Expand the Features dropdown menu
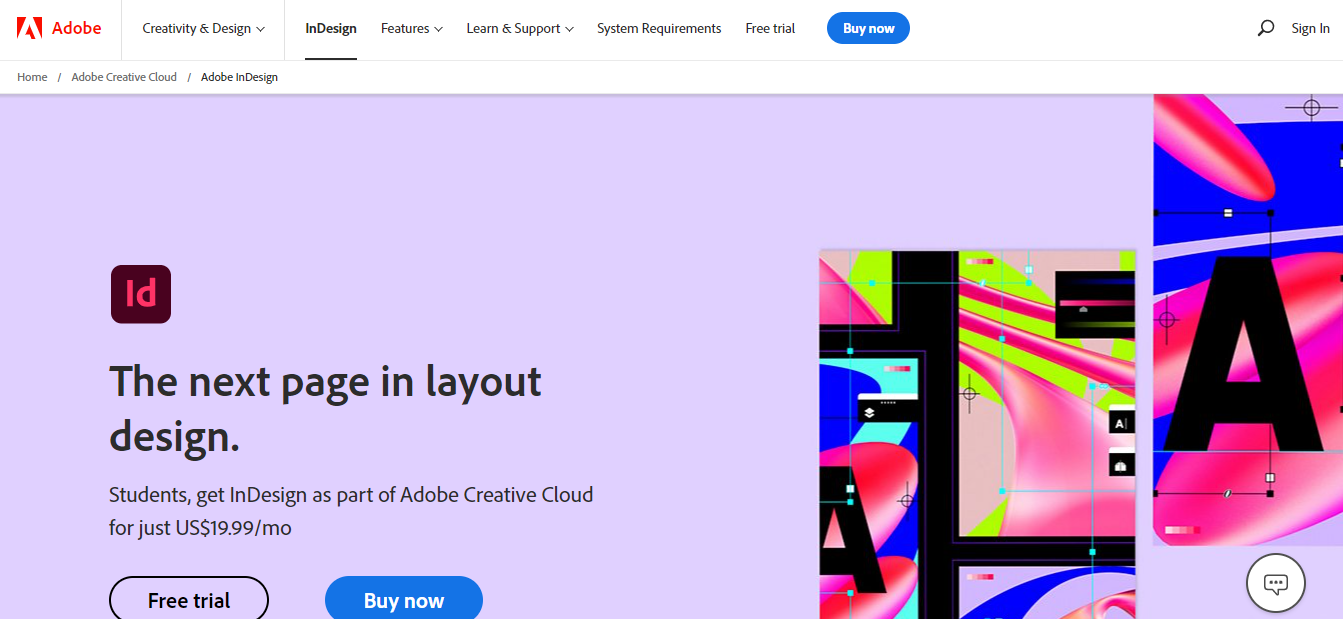1343x619 pixels. [x=411, y=28]
